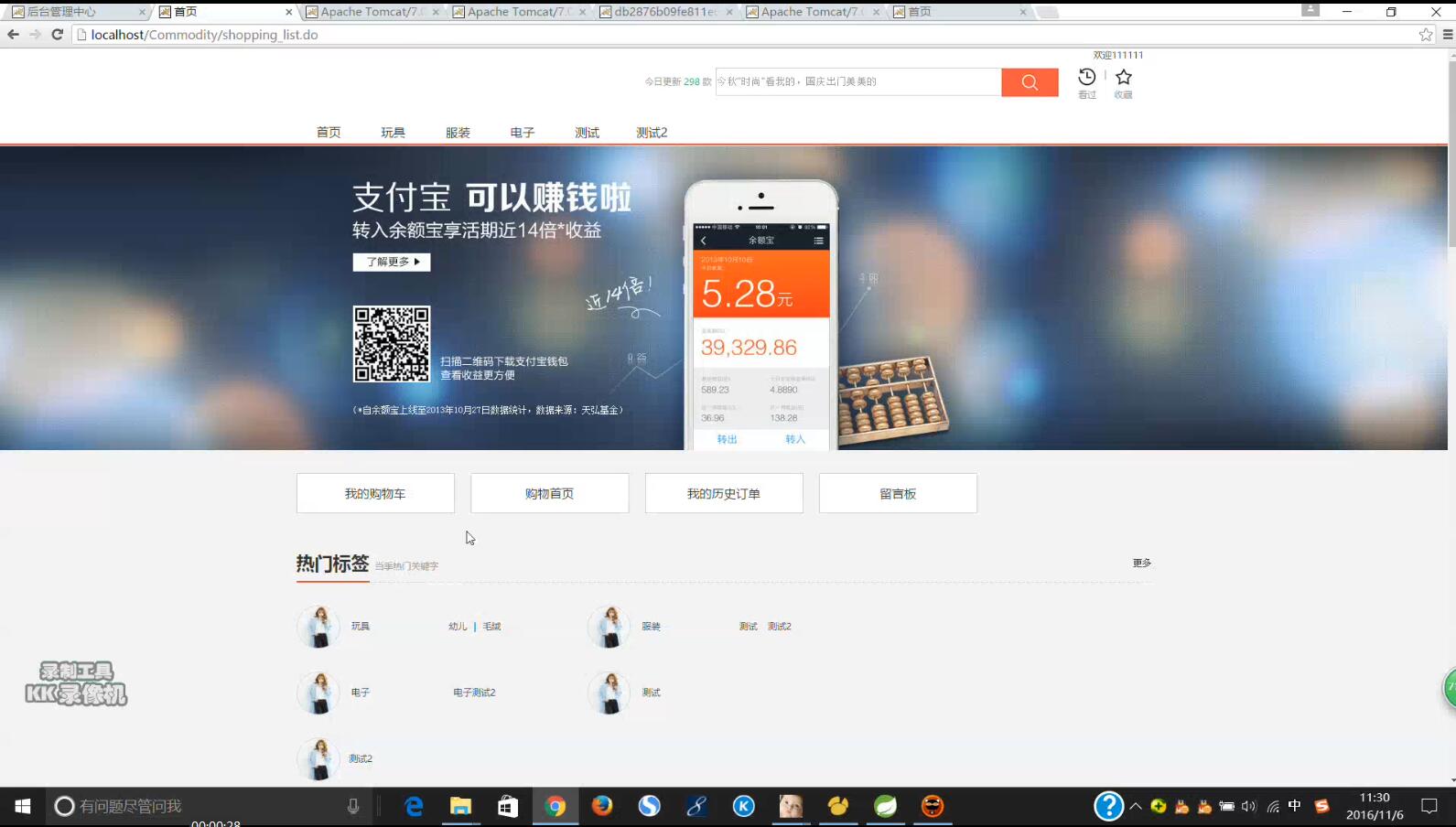Open the action center notification icon
Image resolution: width=1456 pixels, height=827 pixels.
click(1429, 806)
